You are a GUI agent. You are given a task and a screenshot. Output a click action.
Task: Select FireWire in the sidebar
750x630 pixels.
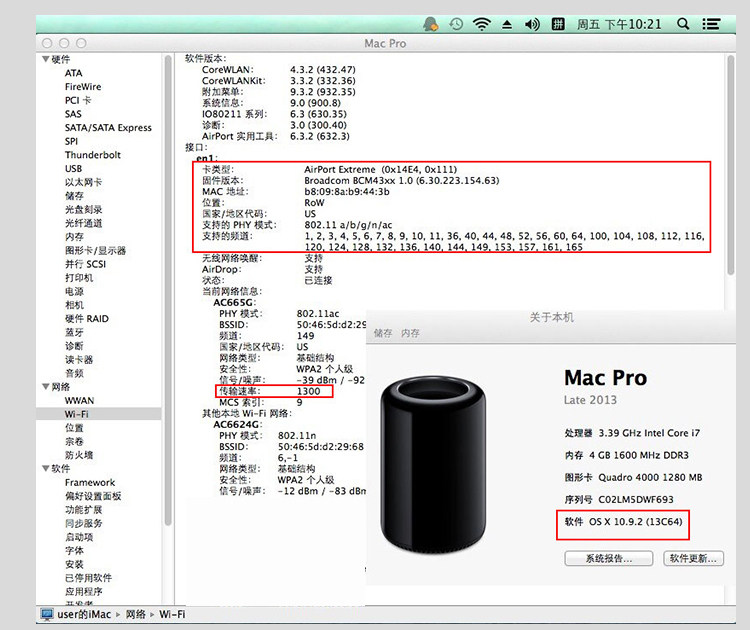[x=83, y=87]
